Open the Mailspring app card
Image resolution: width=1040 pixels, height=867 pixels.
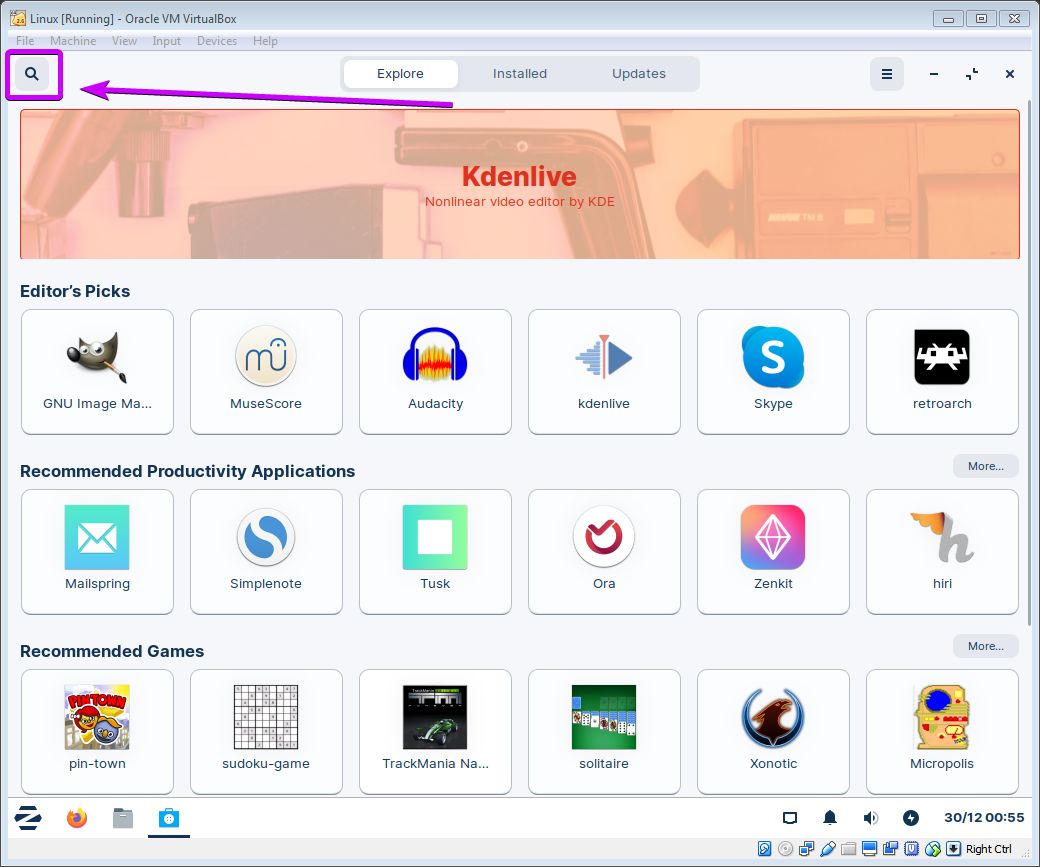click(98, 552)
